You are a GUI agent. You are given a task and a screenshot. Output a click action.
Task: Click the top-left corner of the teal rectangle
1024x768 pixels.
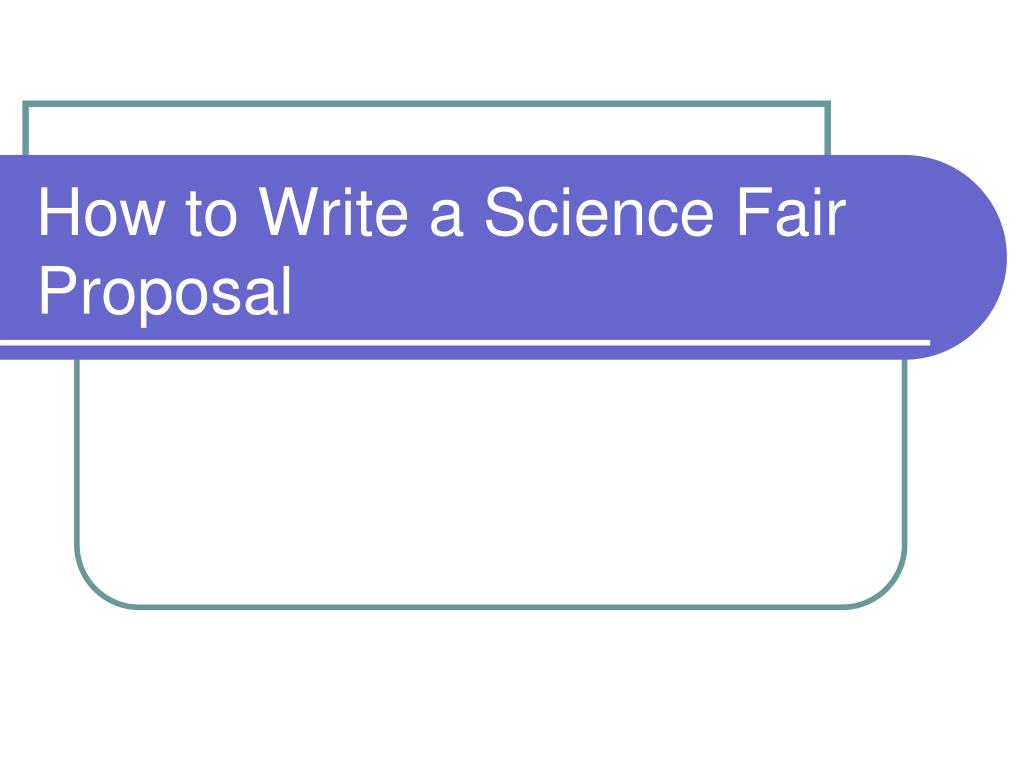(x=26, y=104)
